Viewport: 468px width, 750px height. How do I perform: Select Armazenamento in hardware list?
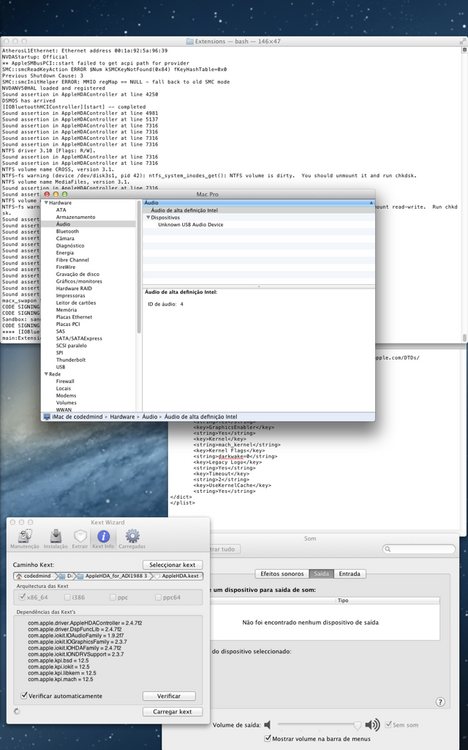[76, 217]
